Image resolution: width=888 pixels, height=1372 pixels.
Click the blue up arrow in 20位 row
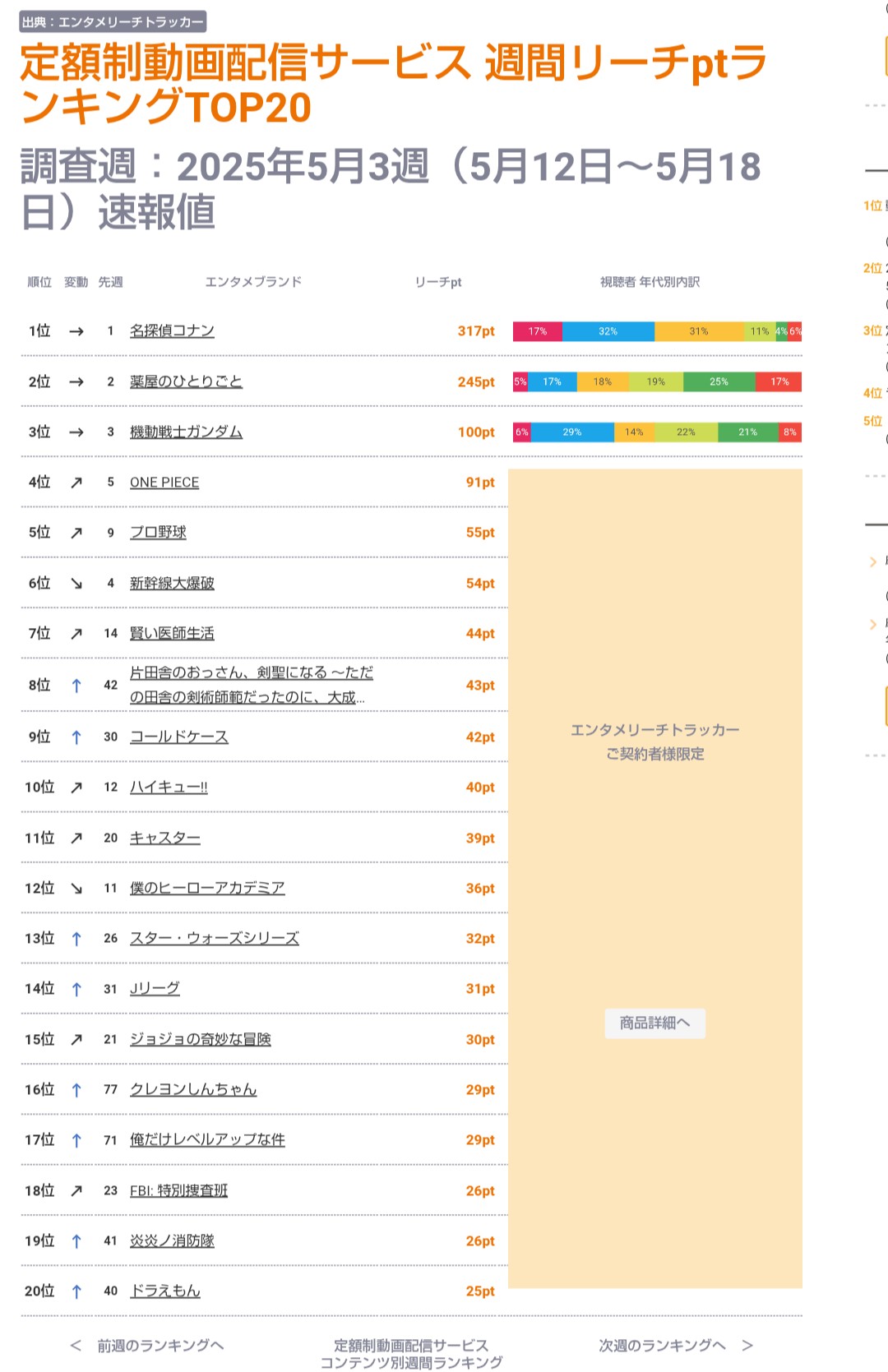(76, 1291)
